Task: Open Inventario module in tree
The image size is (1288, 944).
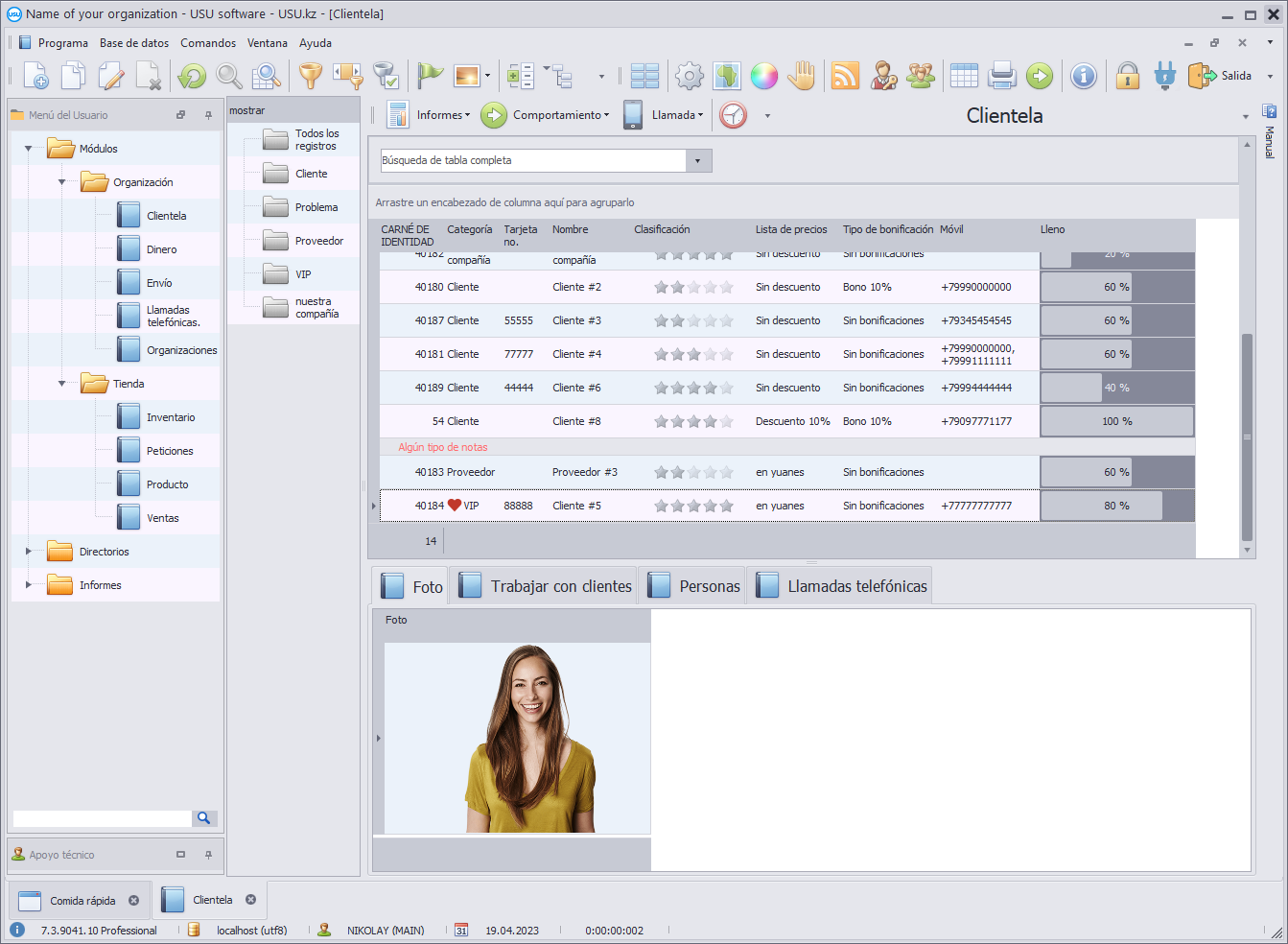Action: click(x=171, y=417)
